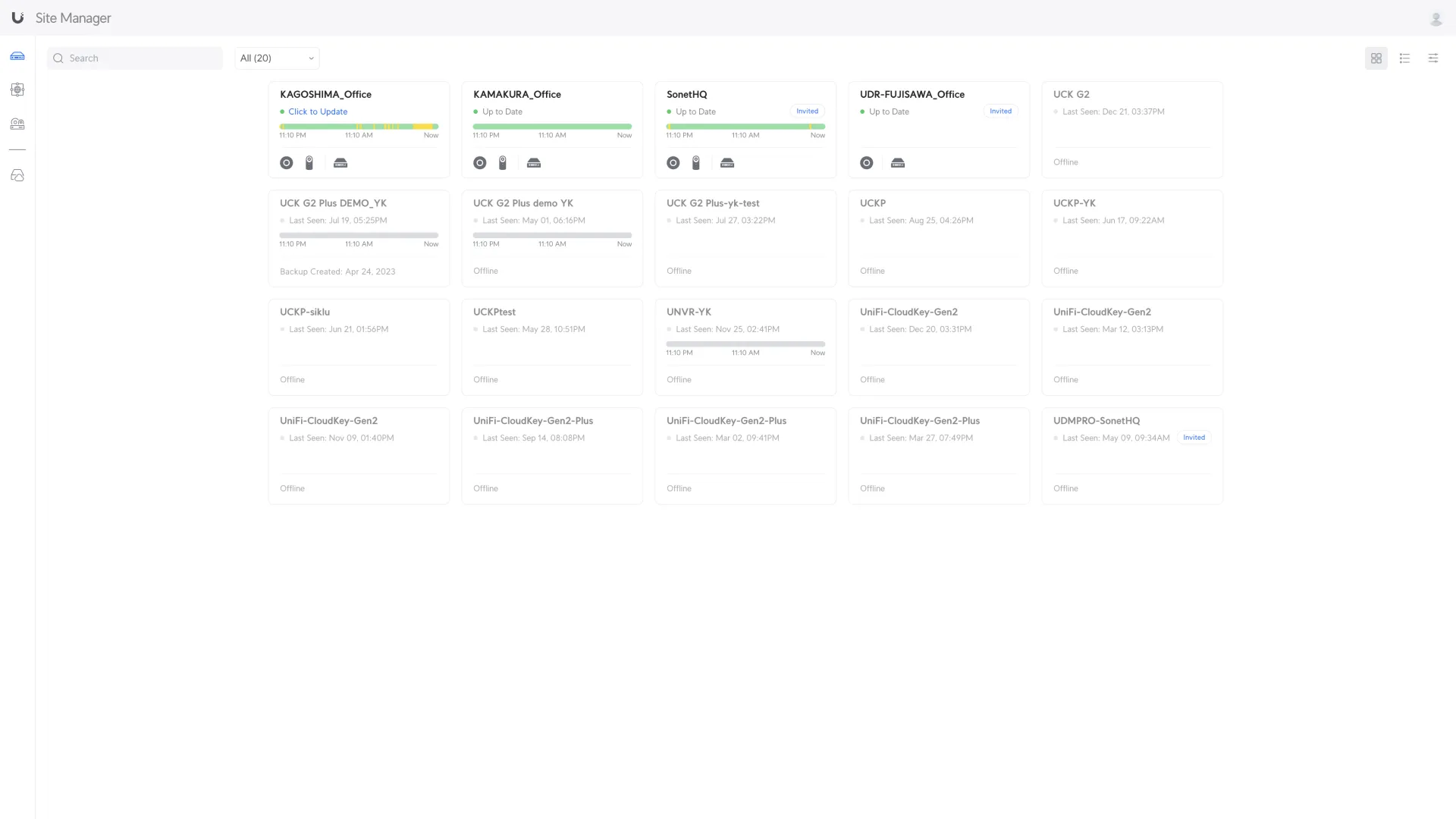Select the UNVR-YK card title

click(x=689, y=312)
